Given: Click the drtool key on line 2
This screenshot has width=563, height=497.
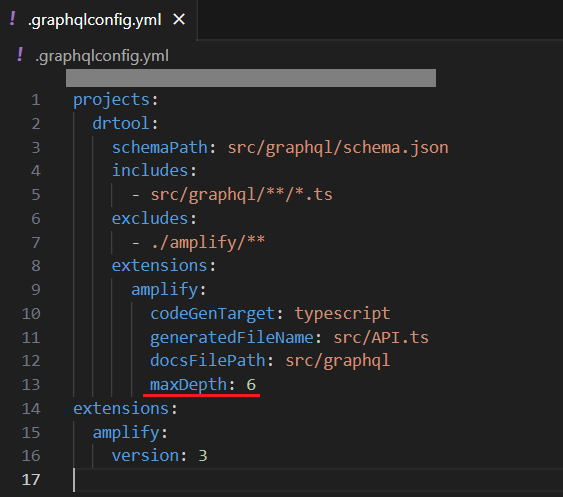Looking at the screenshot, I should [x=121, y=124].
